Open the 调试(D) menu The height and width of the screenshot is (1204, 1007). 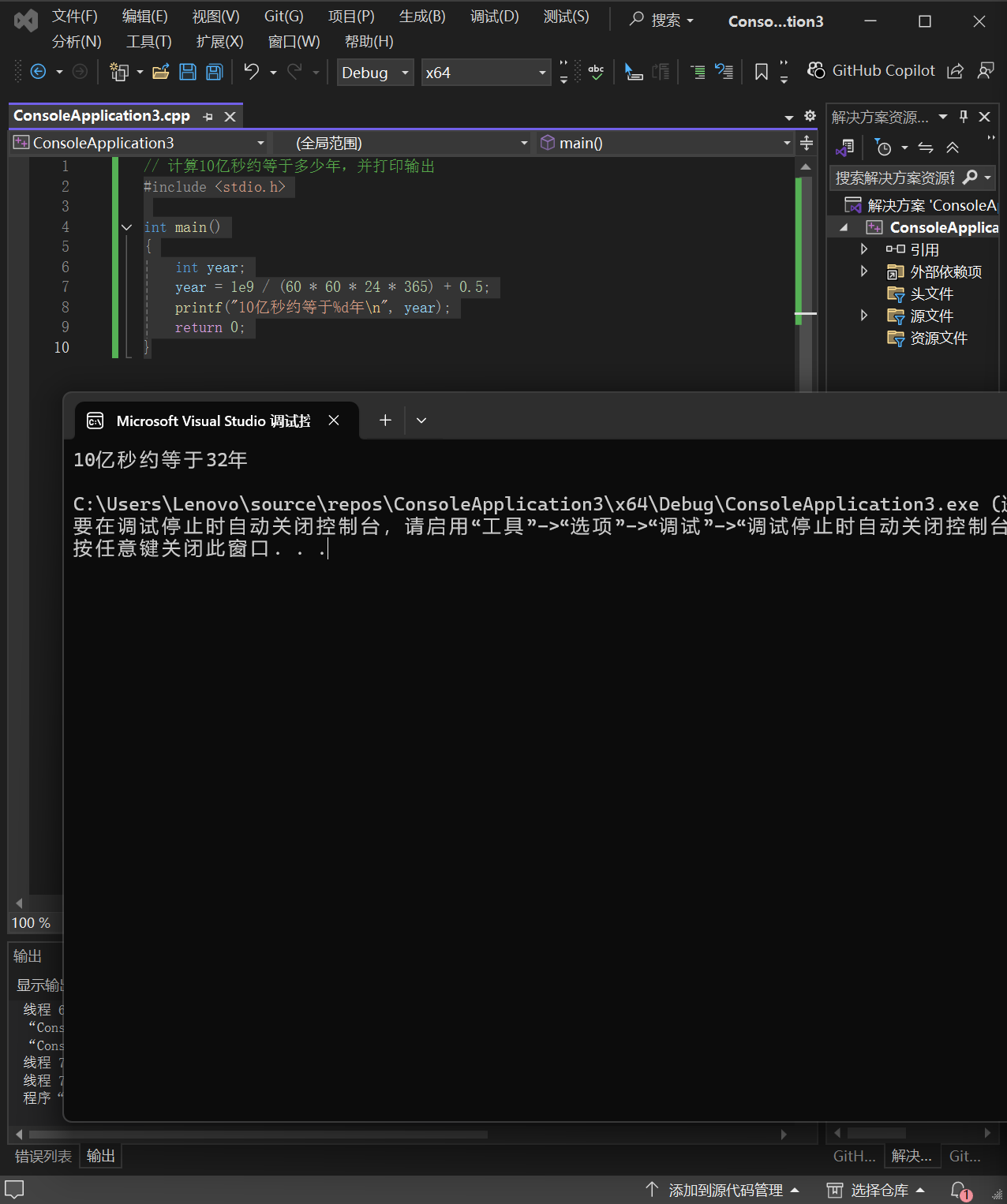[495, 17]
